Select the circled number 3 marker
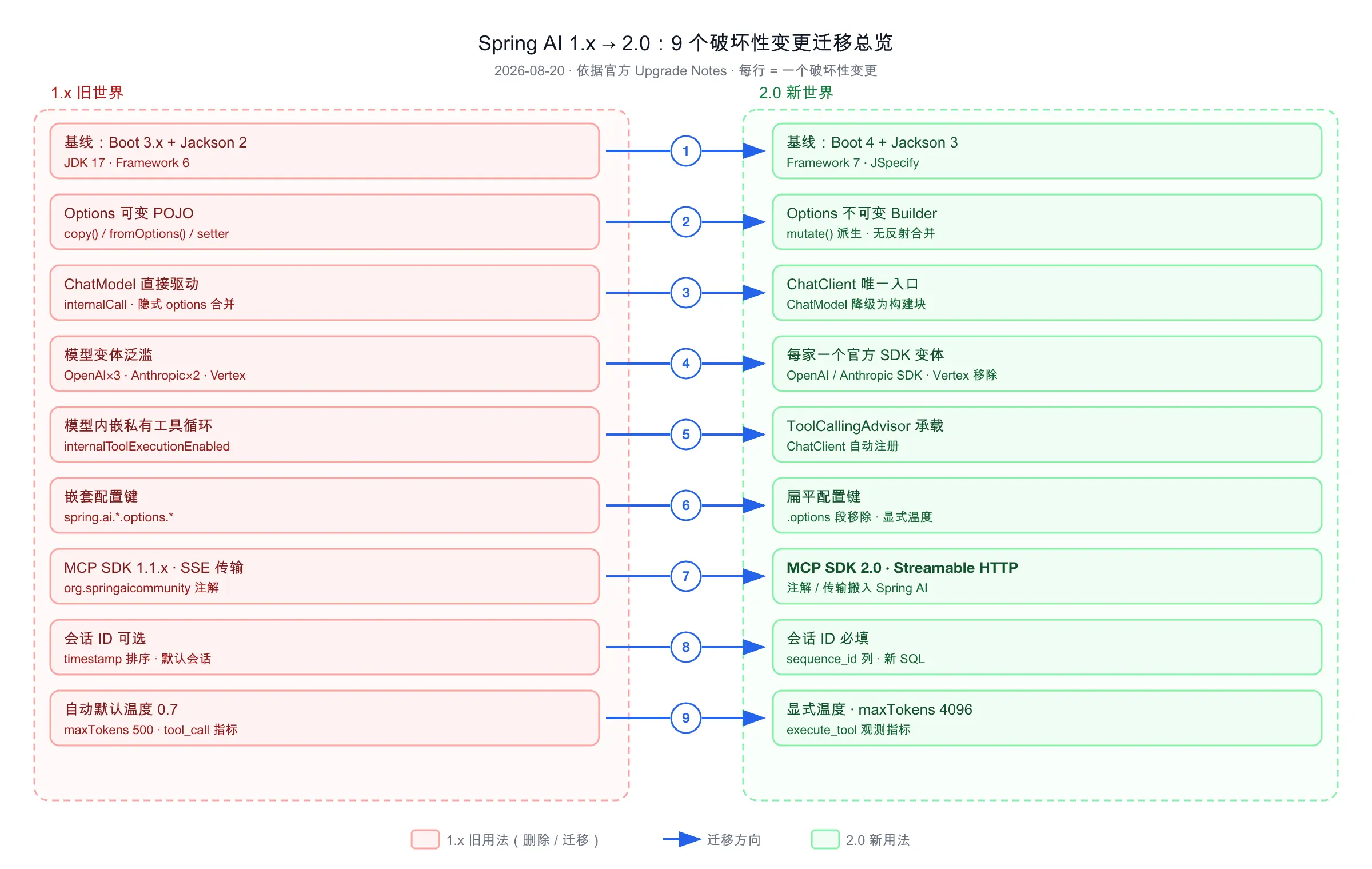The height and width of the screenshot is (869, 1372). 685,293
